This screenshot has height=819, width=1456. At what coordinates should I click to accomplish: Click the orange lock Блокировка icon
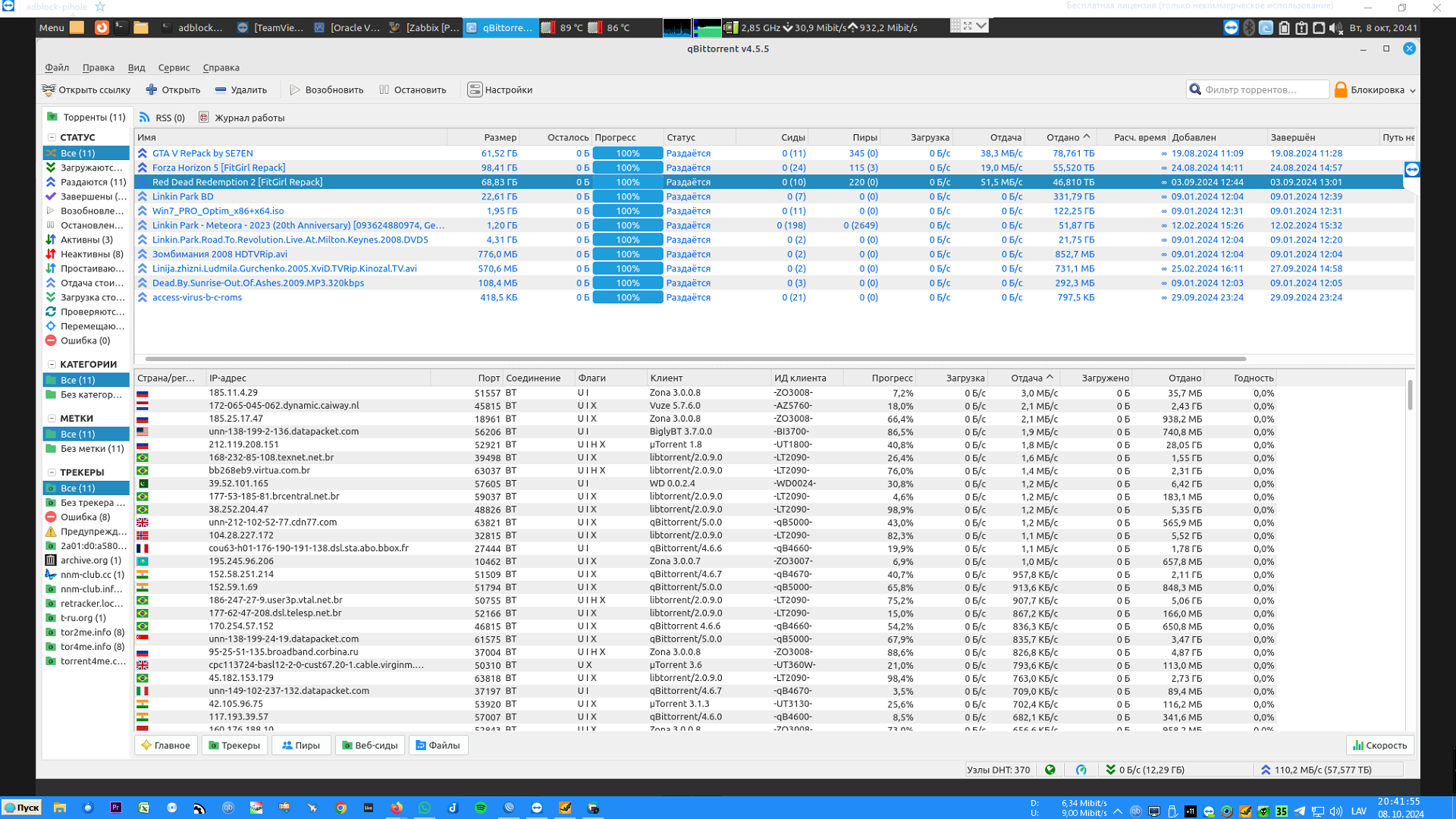[1341, 89]
